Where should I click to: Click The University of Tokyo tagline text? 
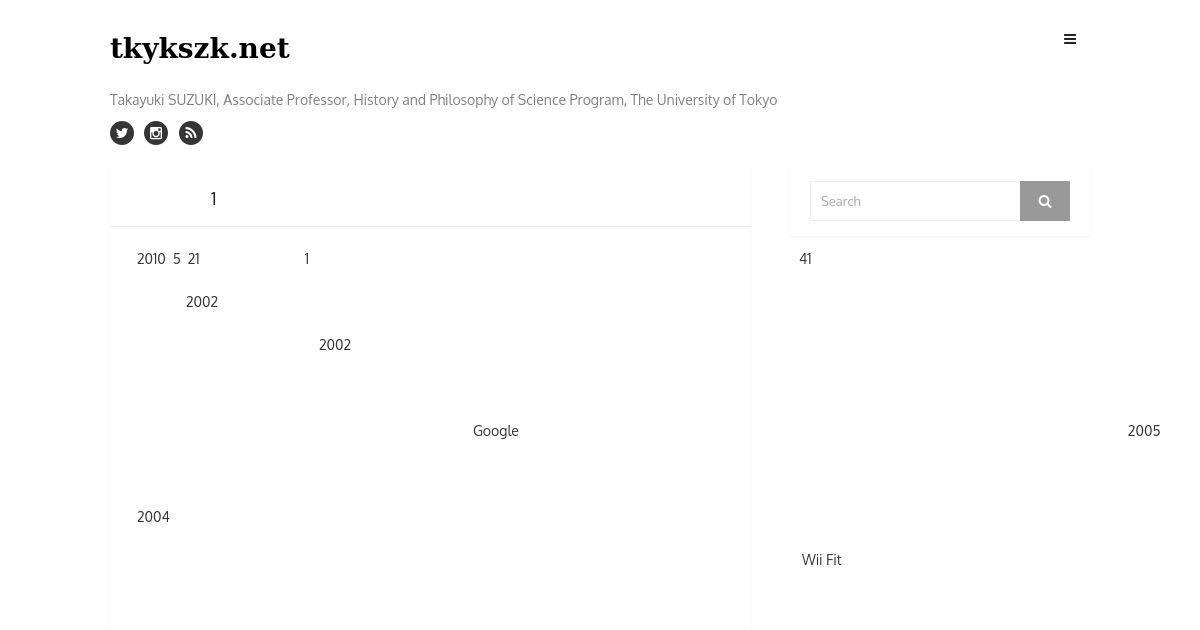pyautogui.click(x=704, y=100)
